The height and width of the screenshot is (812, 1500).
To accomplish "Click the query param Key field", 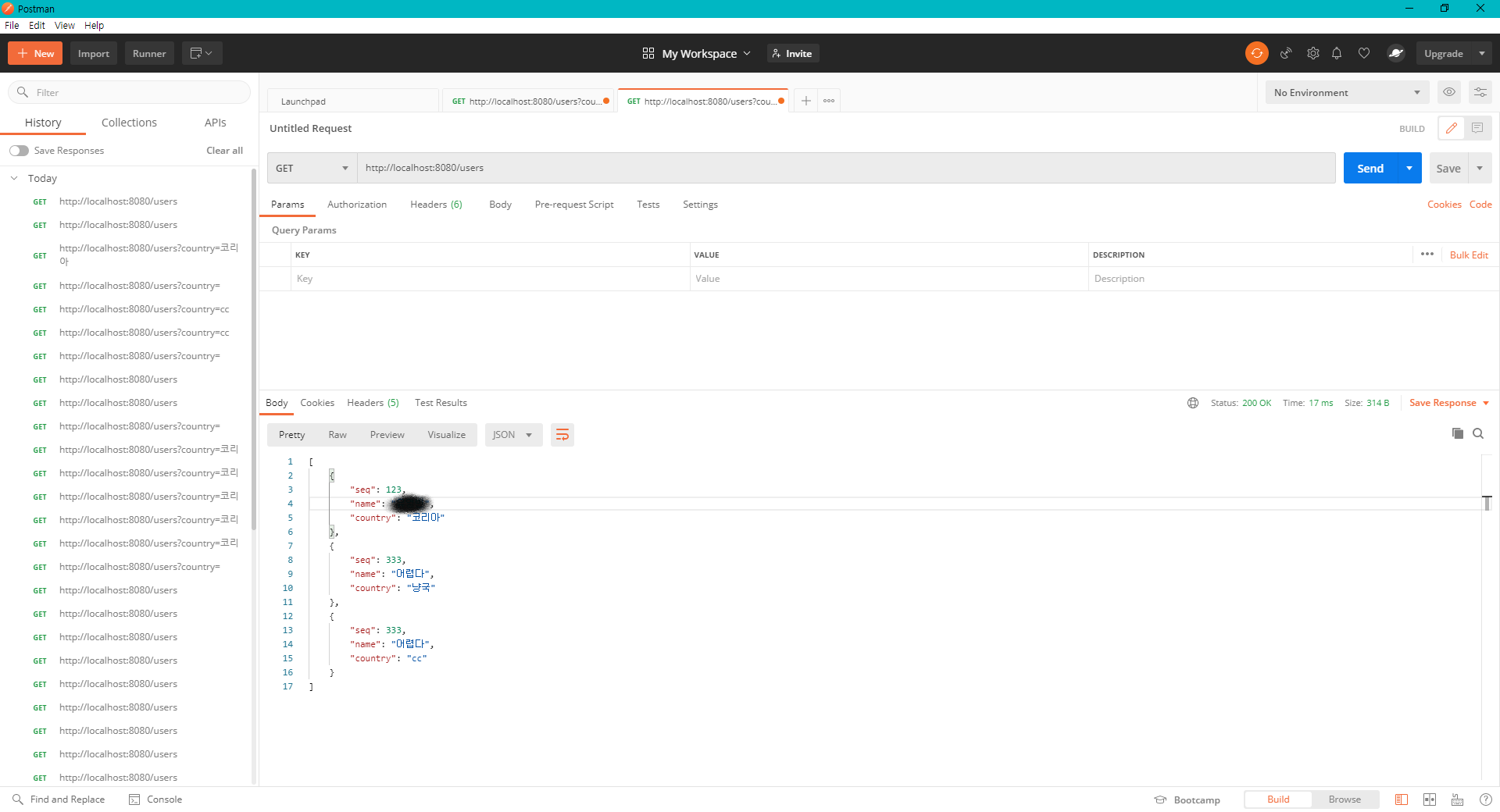I will 489,279.
